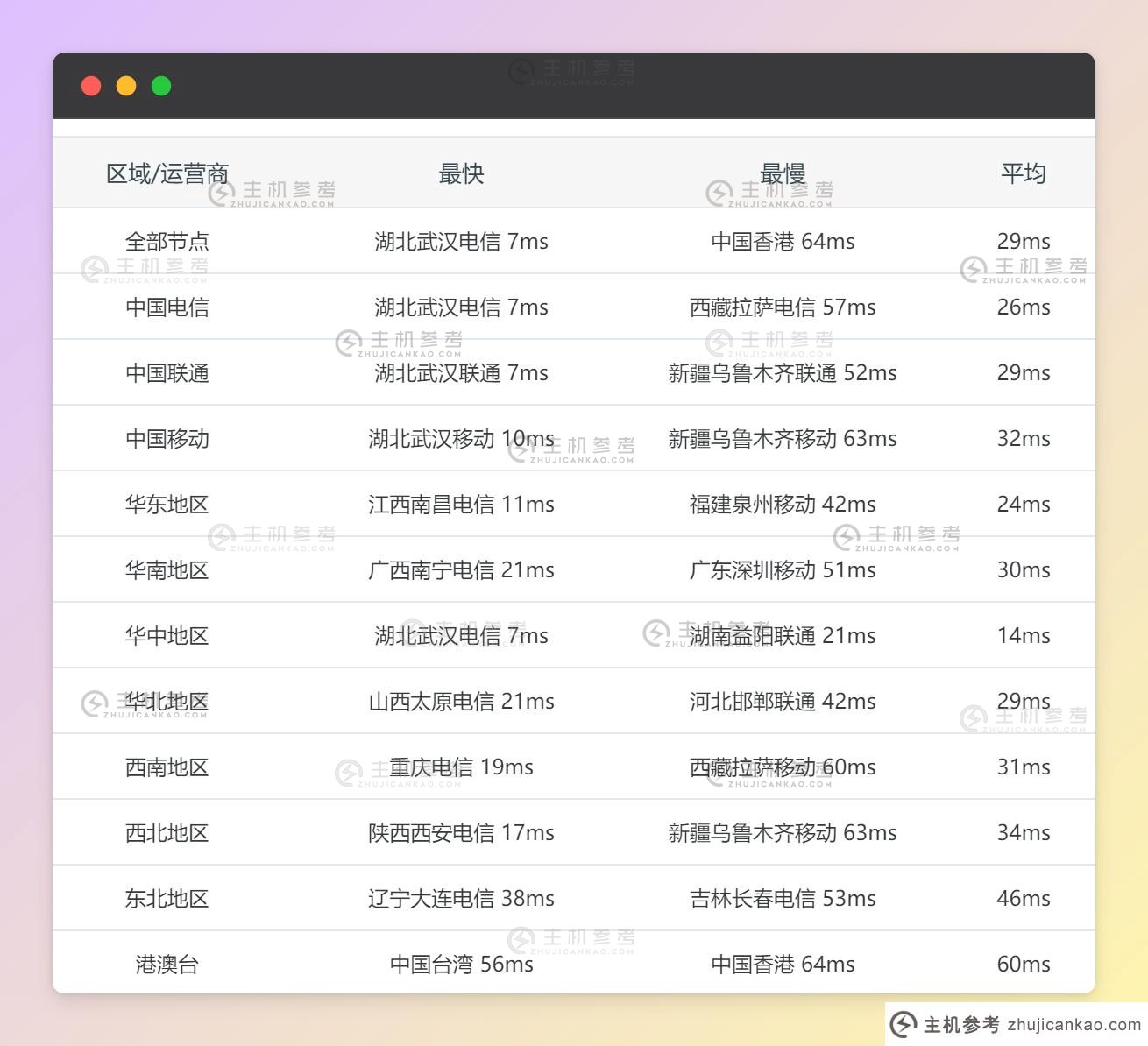The width and height of the screenshot is (1148, 1046).
Task: Click the 湖南益阳联通 21ms cell
Action: 783,635
